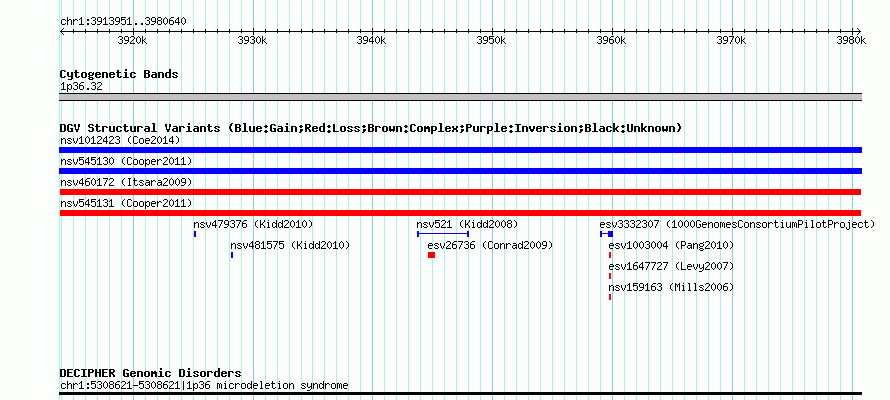
Task: Click the chr1:3913951..3980640 coordinates label
Action: click(x=123, y=22)
